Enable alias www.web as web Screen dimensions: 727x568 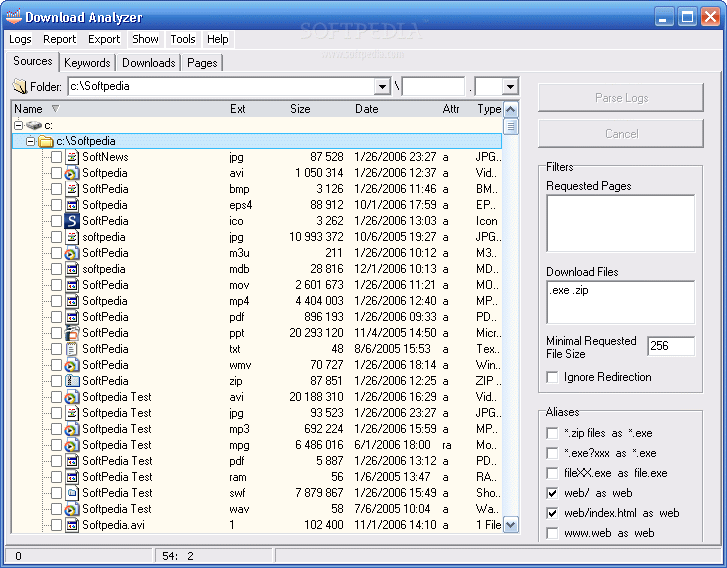(x=552, y=533)
